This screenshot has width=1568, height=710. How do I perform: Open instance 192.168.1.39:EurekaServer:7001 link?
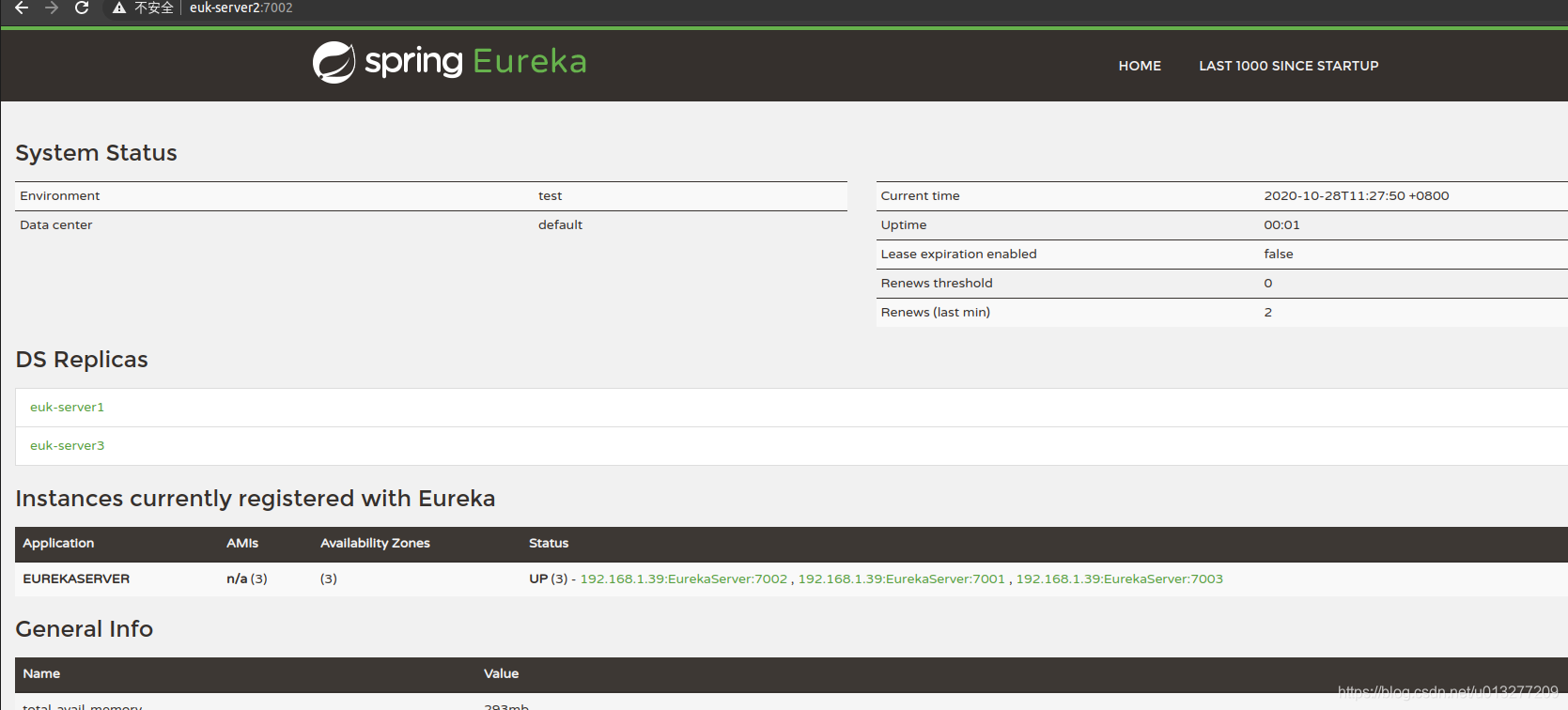click(x=901, y=579)
